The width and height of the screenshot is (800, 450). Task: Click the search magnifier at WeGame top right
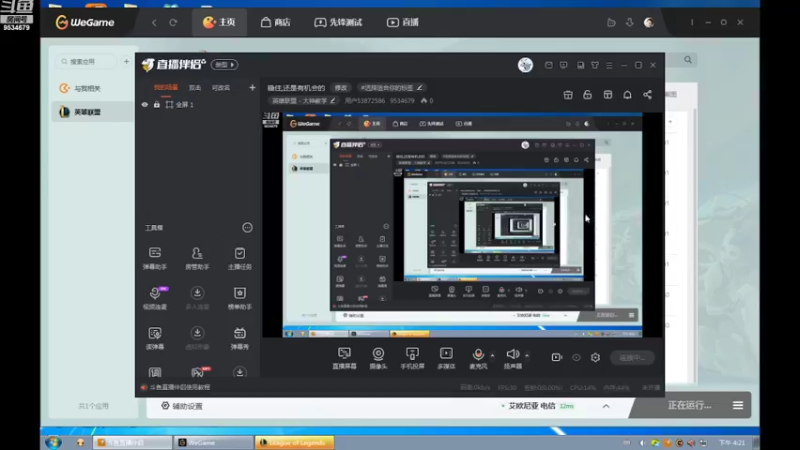(x=688, y=60)
